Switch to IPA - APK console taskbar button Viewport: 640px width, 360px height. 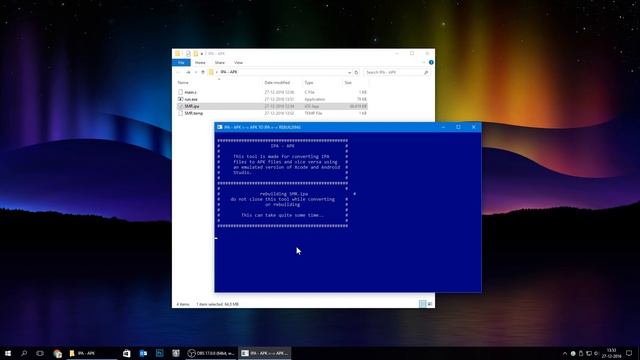click(265, 353)
